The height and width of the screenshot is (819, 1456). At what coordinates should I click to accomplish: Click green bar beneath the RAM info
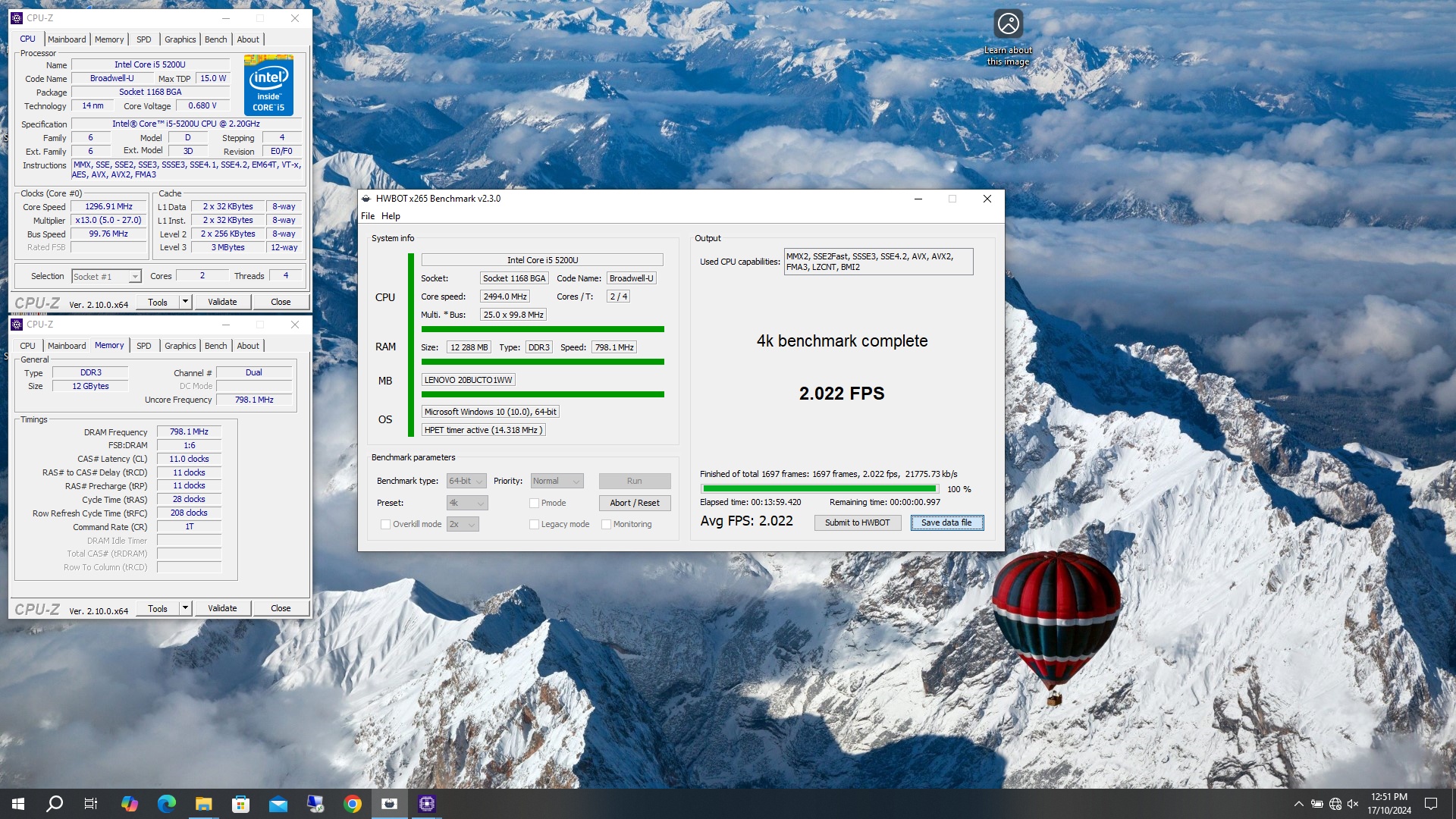tap(543, 362)
